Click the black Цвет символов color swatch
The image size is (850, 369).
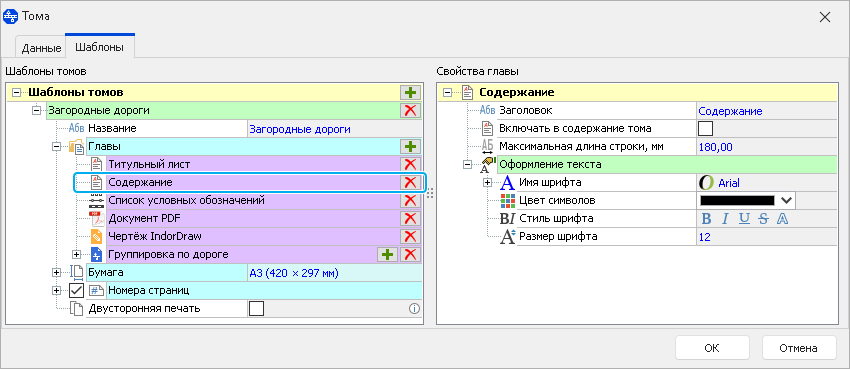[x=738, y=200]
